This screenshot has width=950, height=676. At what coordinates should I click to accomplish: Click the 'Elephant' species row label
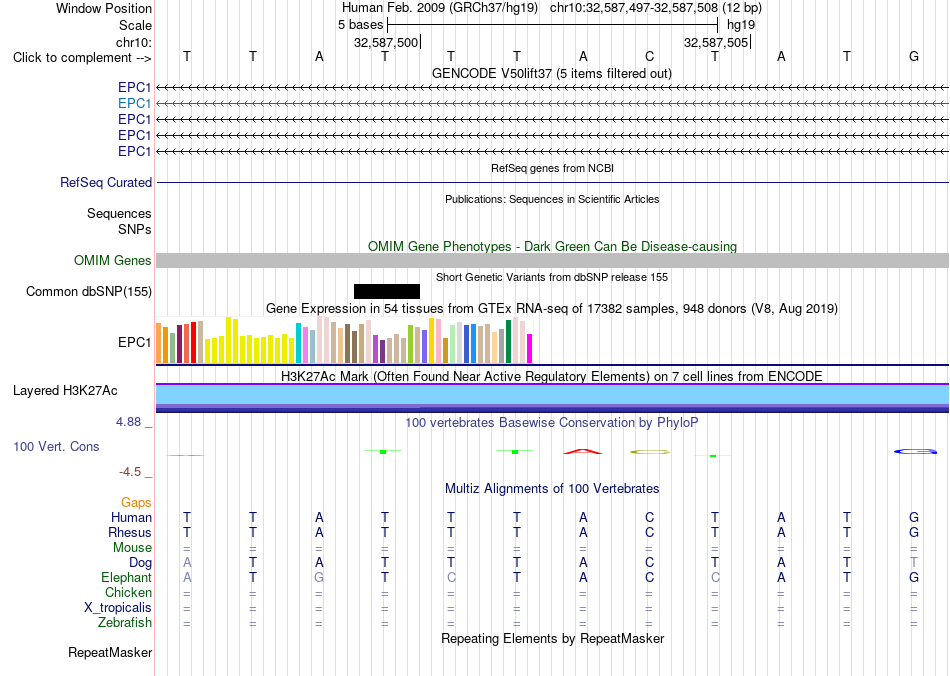tap(126, 577)
